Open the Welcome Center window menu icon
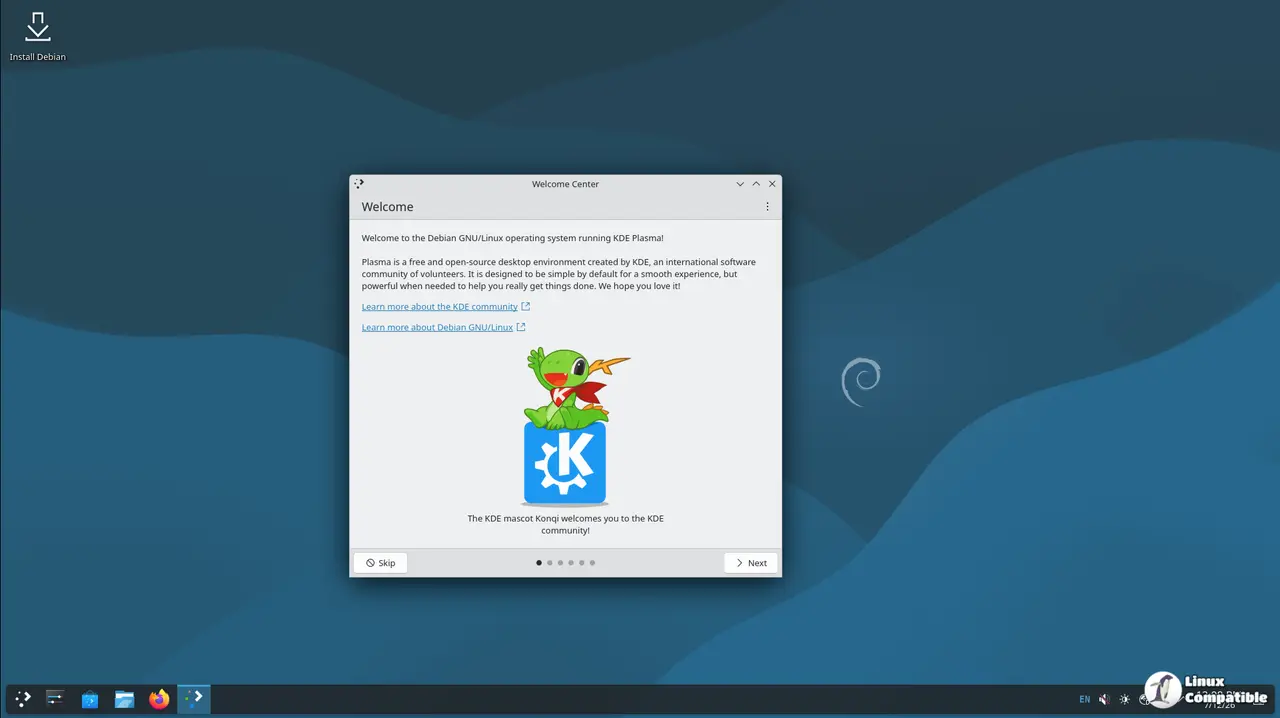1280x718 pixels. tap(359, 184)
